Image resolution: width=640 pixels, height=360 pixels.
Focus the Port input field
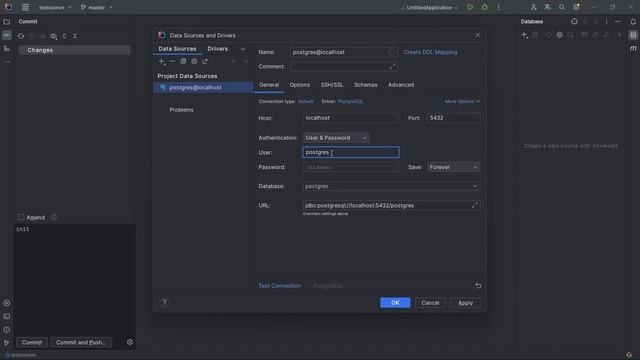point(453,118)
